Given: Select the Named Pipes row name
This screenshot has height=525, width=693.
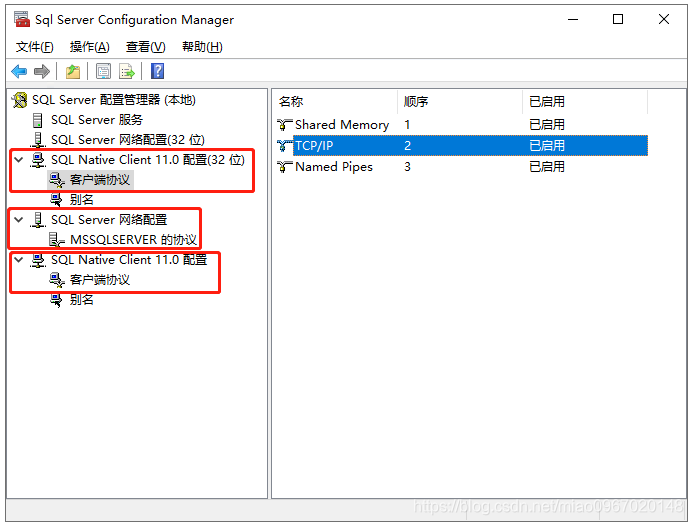Looking at the screenshot, I should [x=334, y=167].
